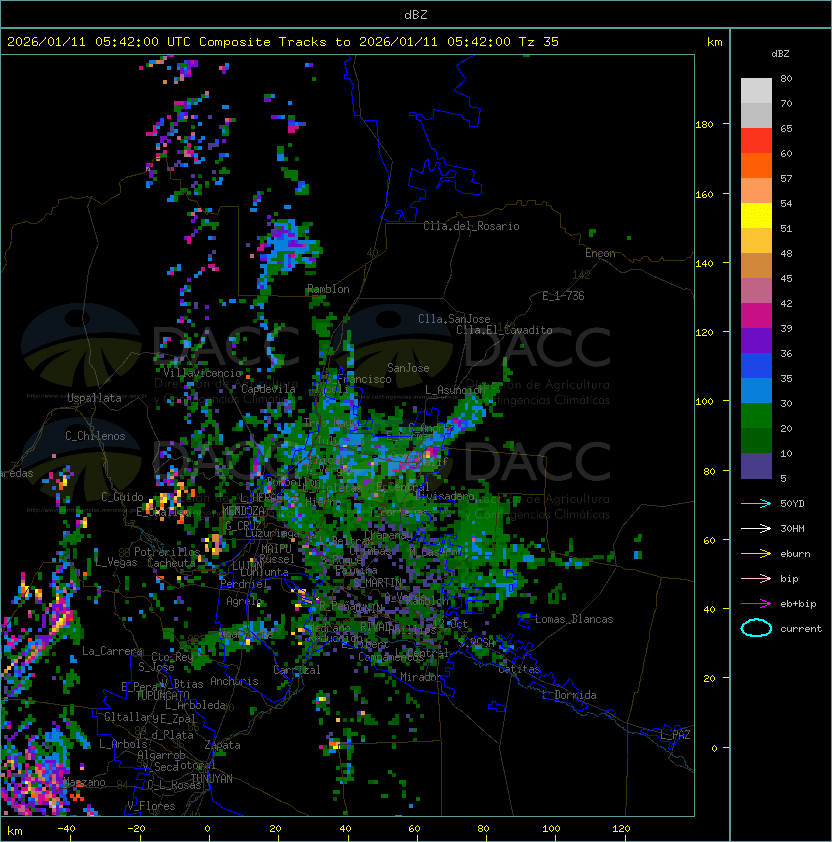The height and width of the screenshot is (842, 832).
Task: Click the 'La_Carrera' map label
Action: (112, 651)
